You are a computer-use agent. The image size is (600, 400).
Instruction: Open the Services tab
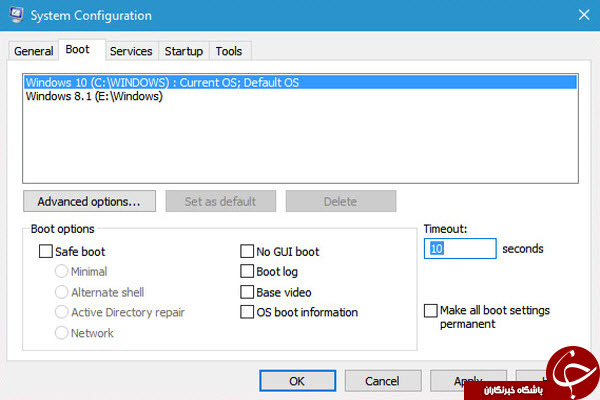(131, 51)
